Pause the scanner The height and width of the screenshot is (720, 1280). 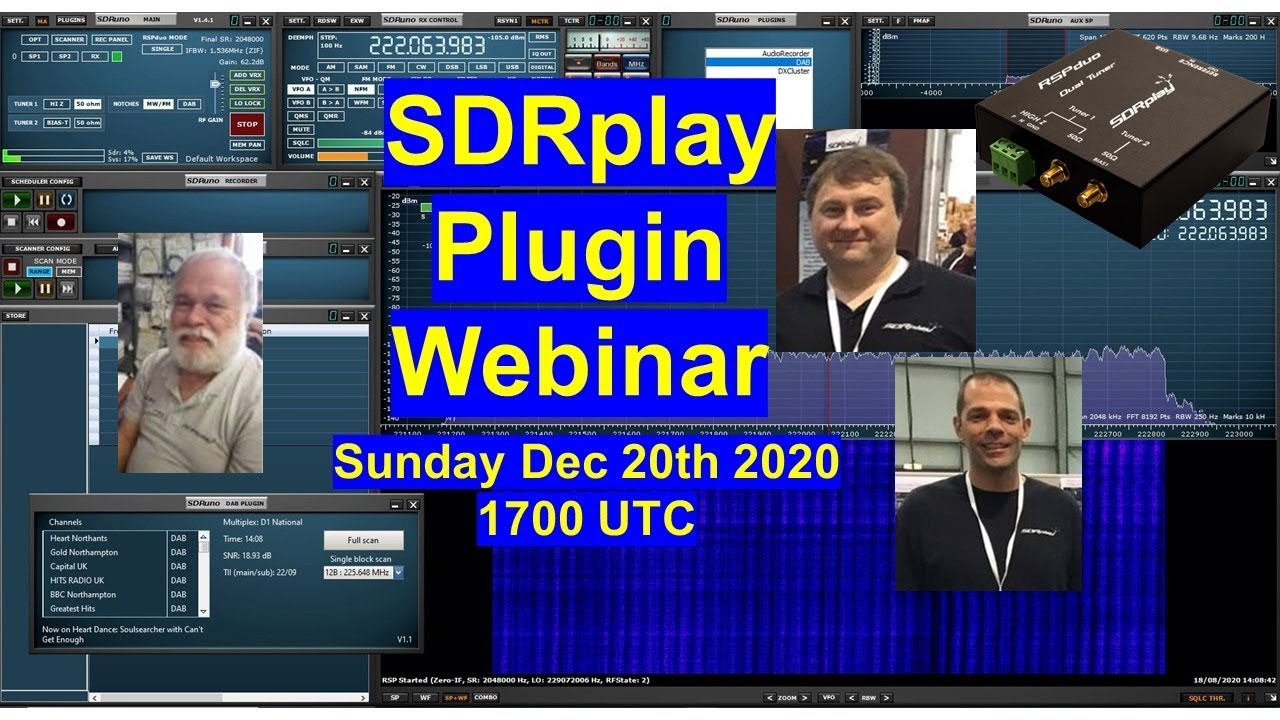pos(45,289)
